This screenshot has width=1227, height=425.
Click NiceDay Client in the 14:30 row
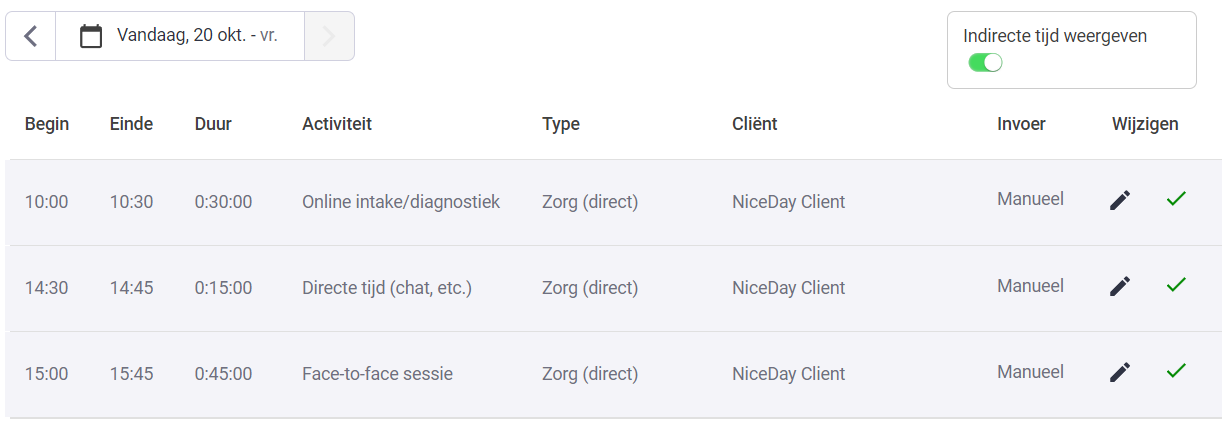coord(788,288)
